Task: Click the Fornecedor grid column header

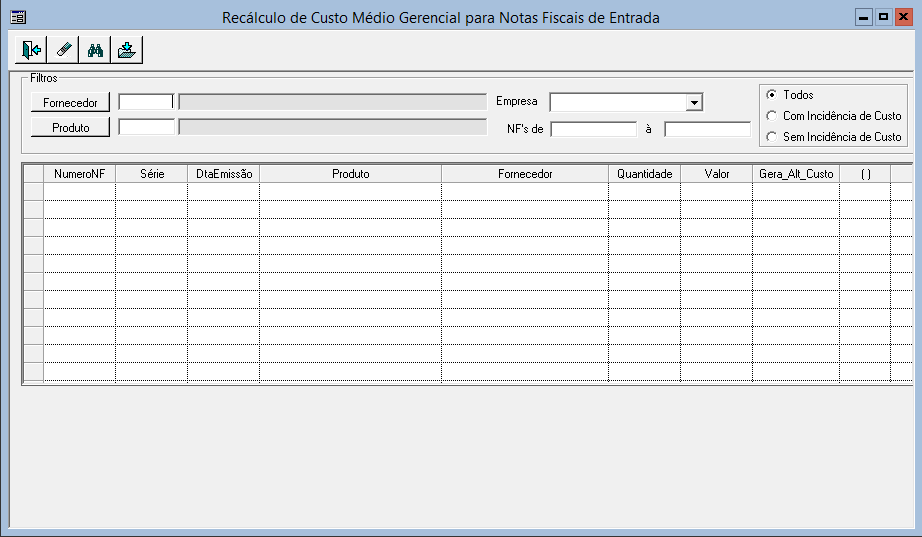Action: click(x=525, y=174)
